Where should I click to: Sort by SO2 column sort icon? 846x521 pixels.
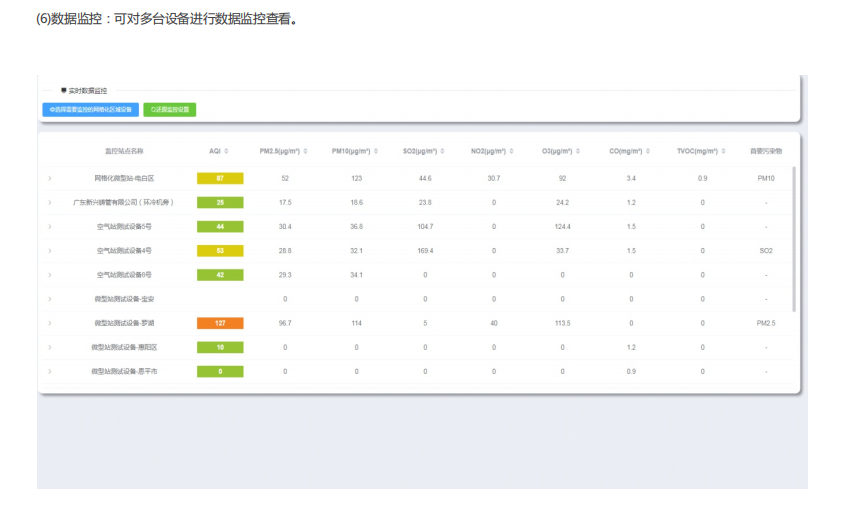click(x=444, y=151)
